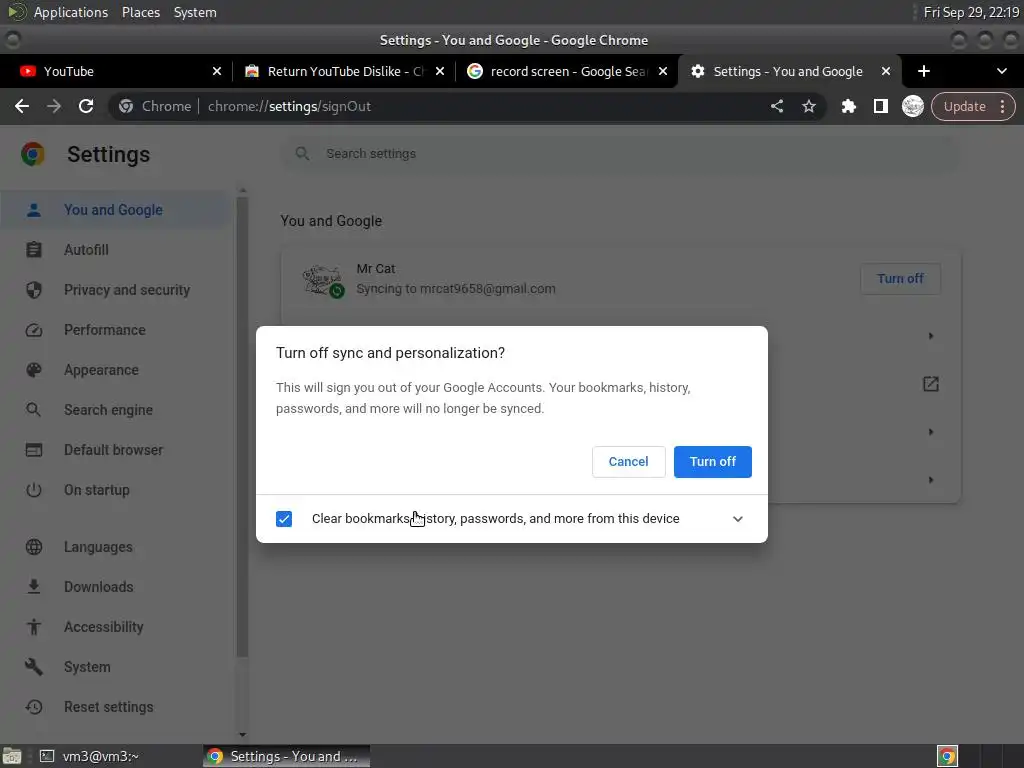The image size is (1024, 768).
Task: Open the Extensions puzzle icon
Action: tap(848, 106)
